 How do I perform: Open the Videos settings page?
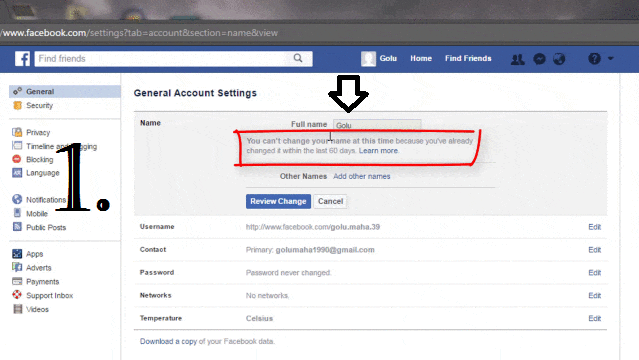[37, 309]
